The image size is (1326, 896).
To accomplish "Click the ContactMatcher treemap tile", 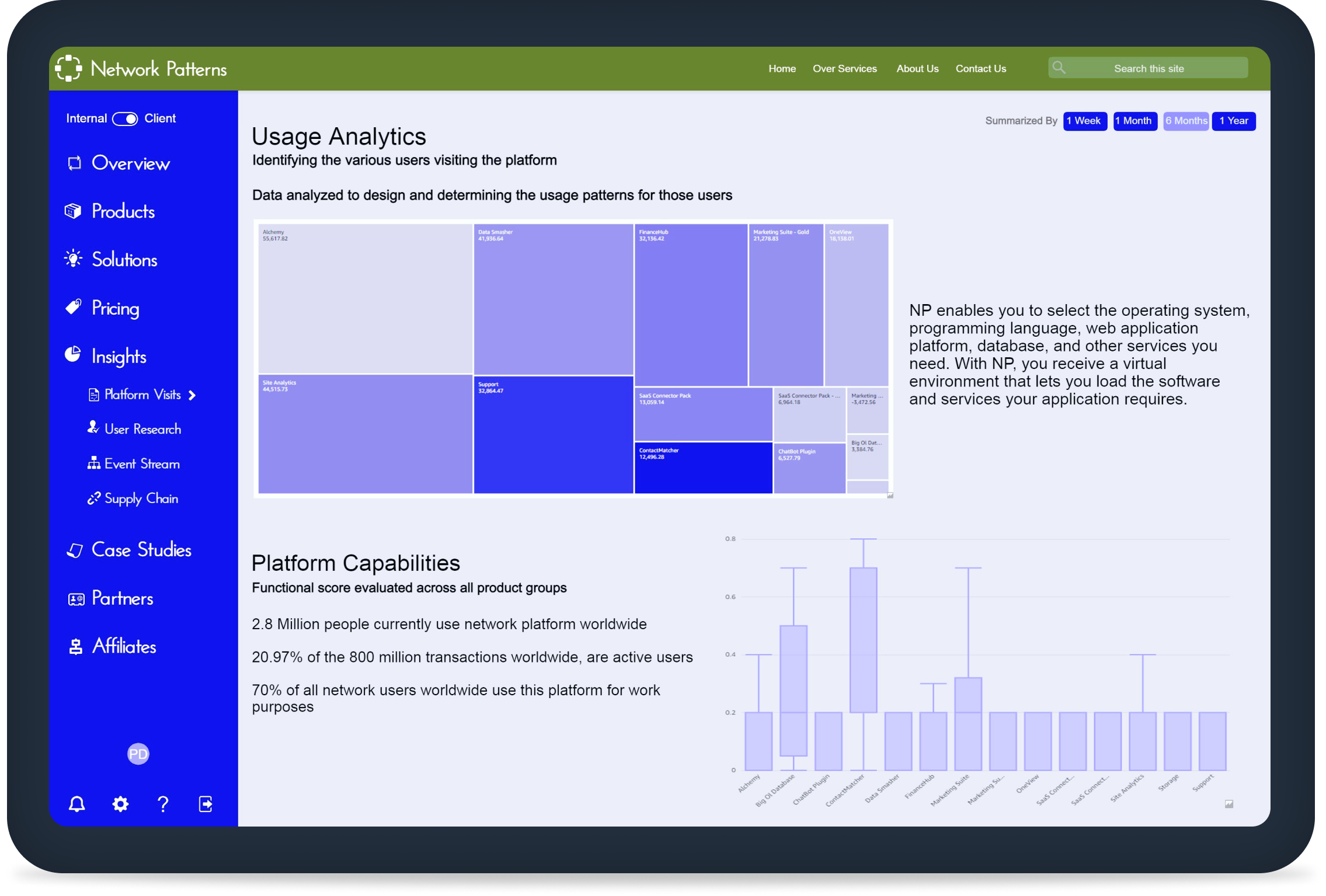I will coord(703,468).
